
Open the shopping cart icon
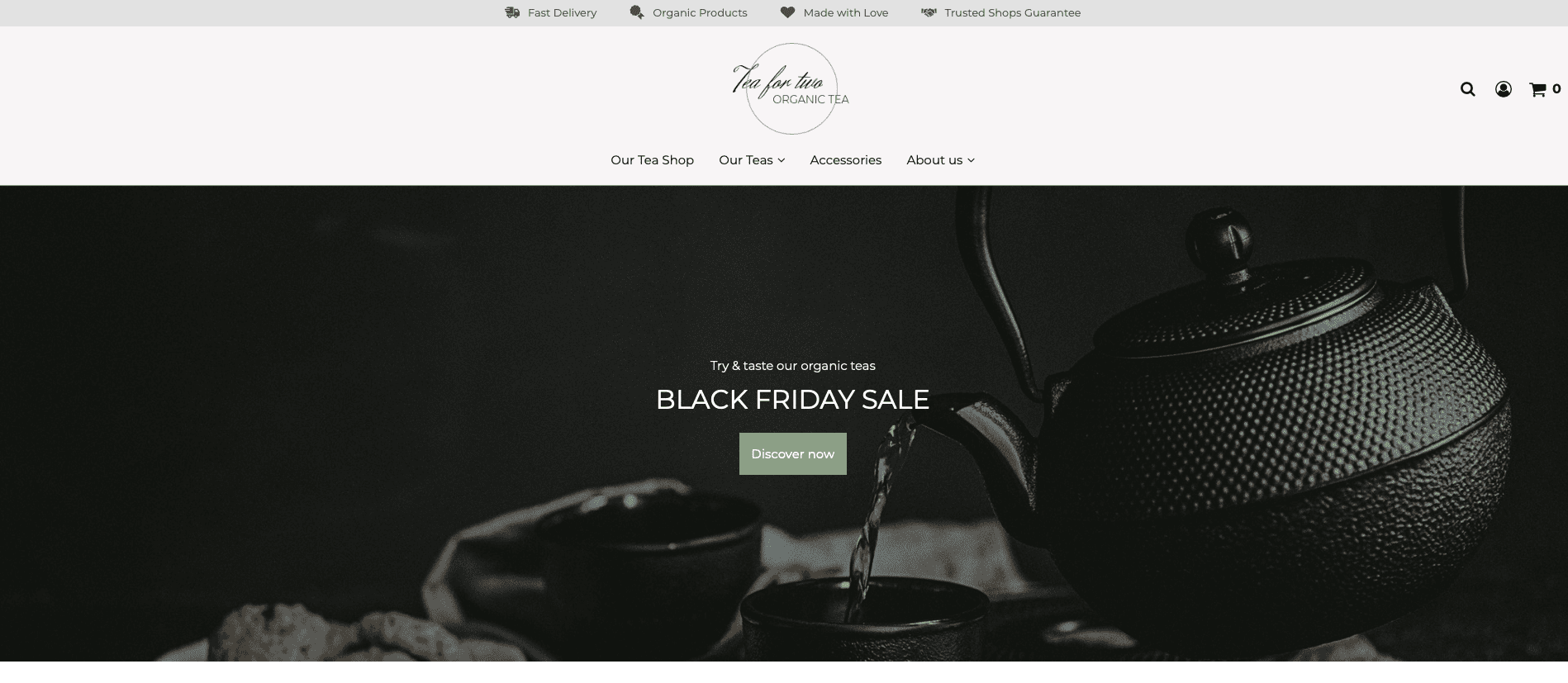tap(1537, 89)
